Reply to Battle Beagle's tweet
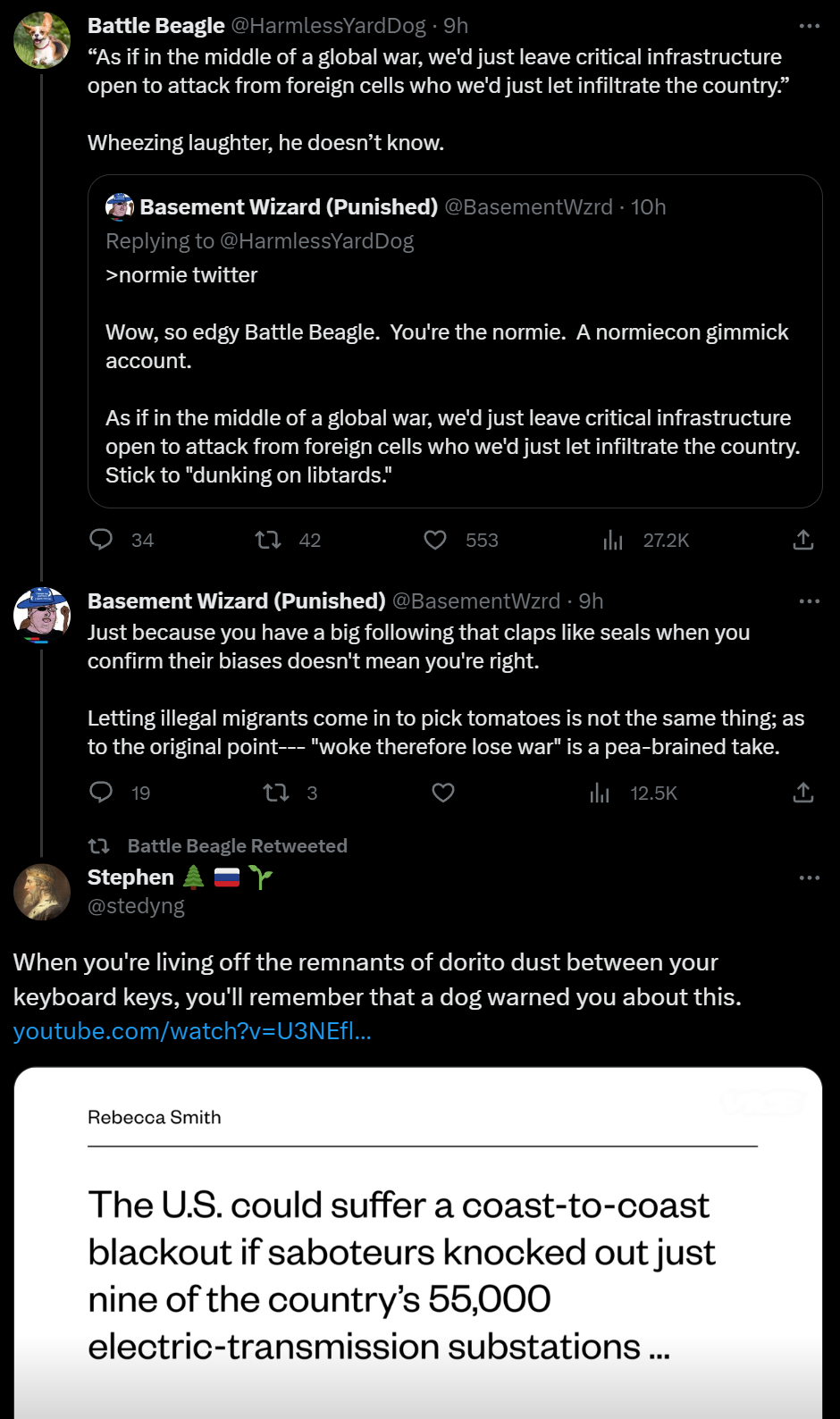840x1419 pixels. point(102,540)
